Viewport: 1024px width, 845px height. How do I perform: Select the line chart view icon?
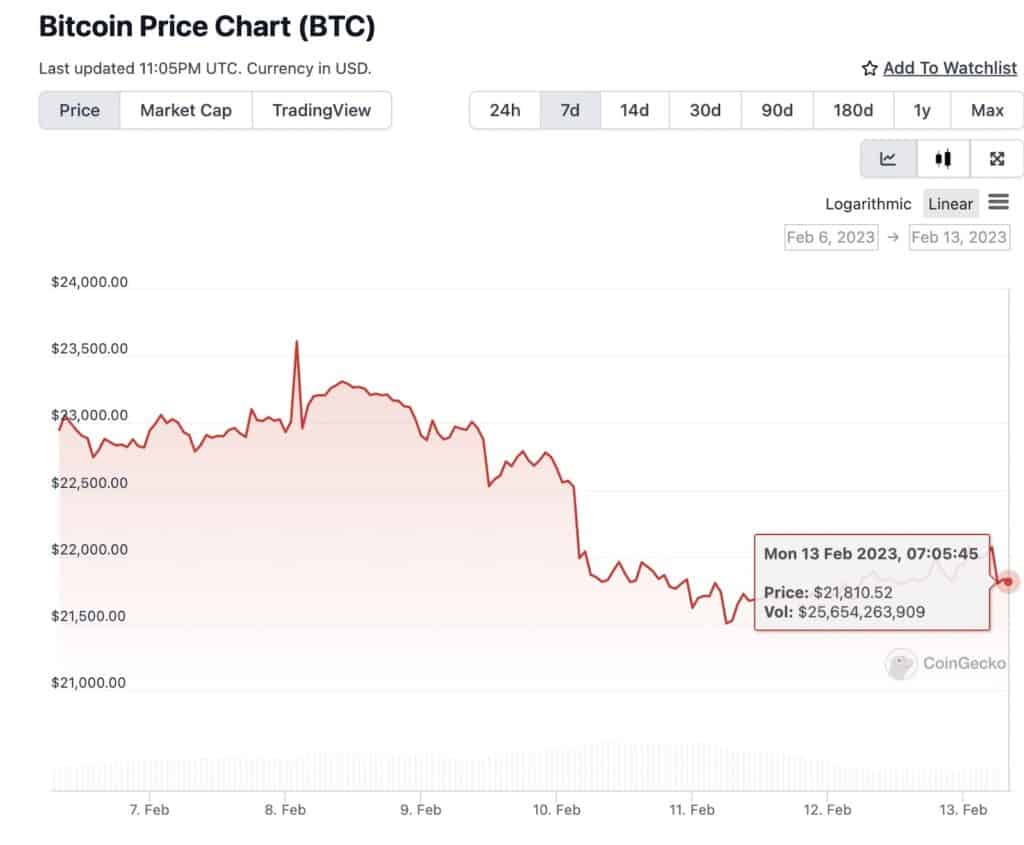click(888, 159)
